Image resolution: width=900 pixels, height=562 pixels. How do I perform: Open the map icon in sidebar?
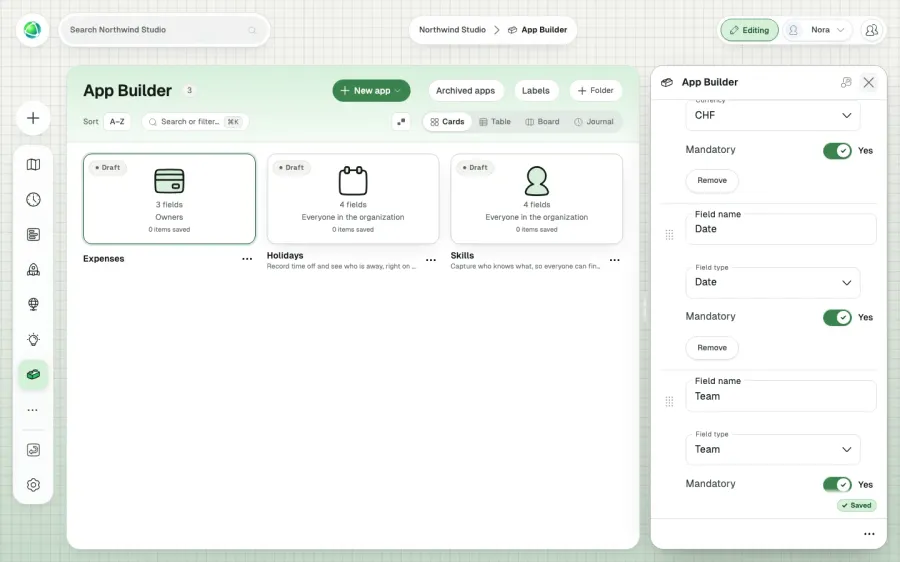click(x=33, y=165)
